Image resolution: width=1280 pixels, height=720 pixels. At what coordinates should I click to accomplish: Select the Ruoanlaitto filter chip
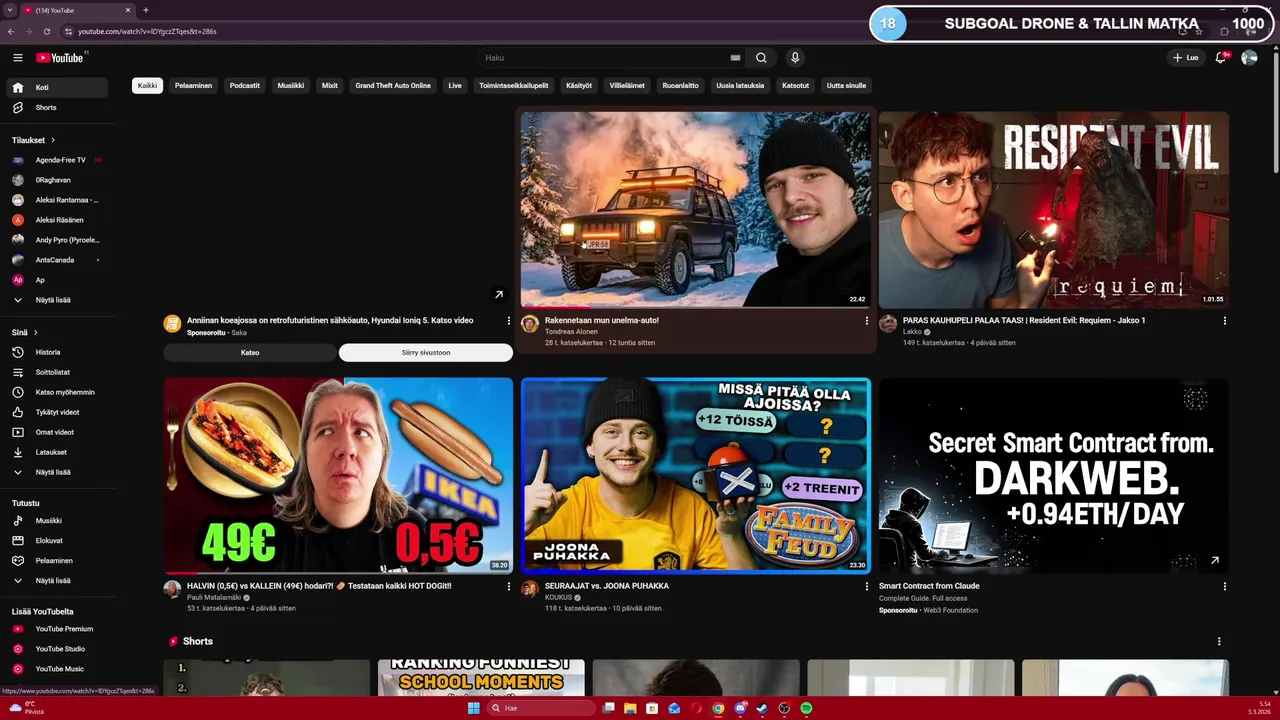point(680,86)
